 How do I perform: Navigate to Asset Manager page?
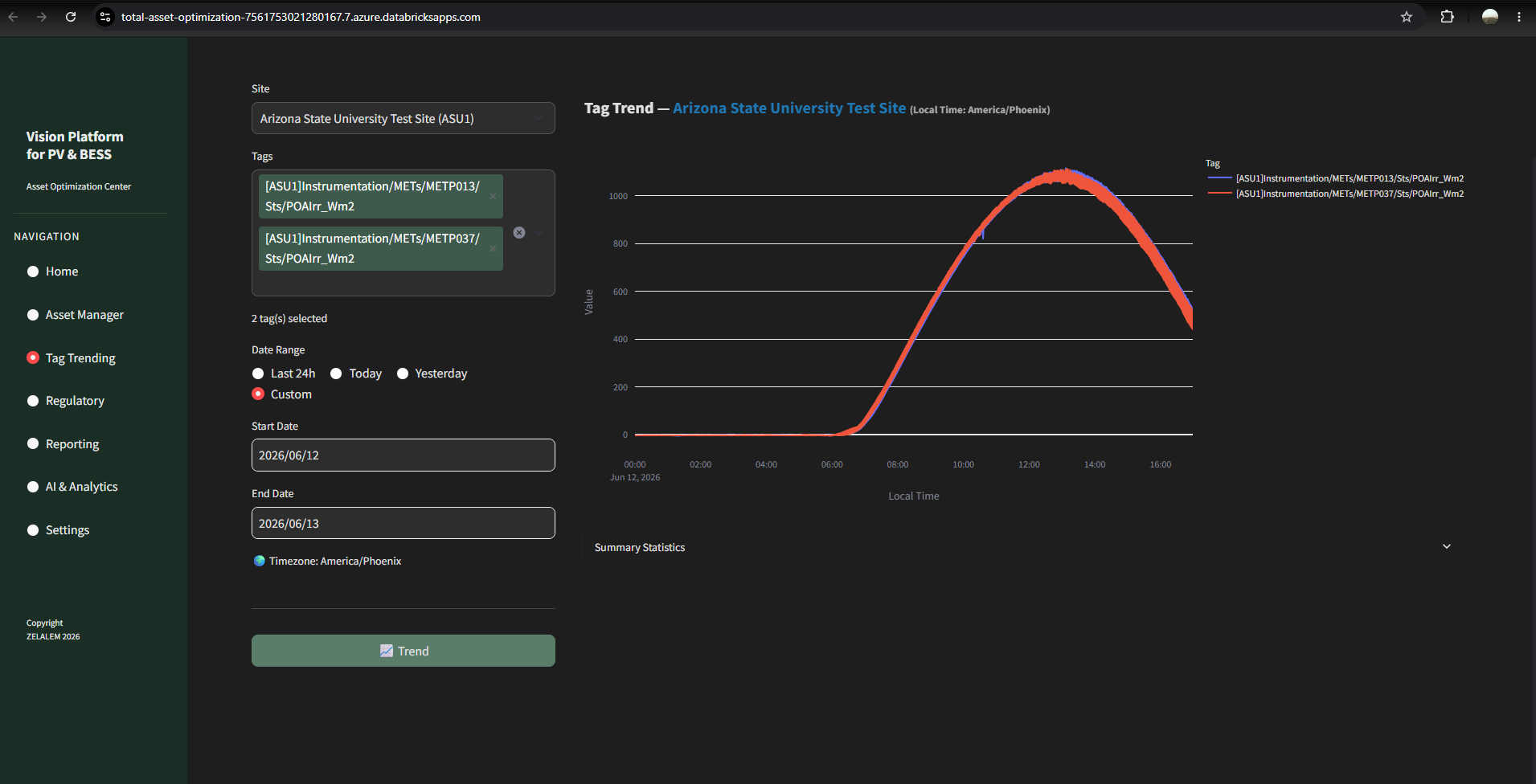[x=84, y=315]
